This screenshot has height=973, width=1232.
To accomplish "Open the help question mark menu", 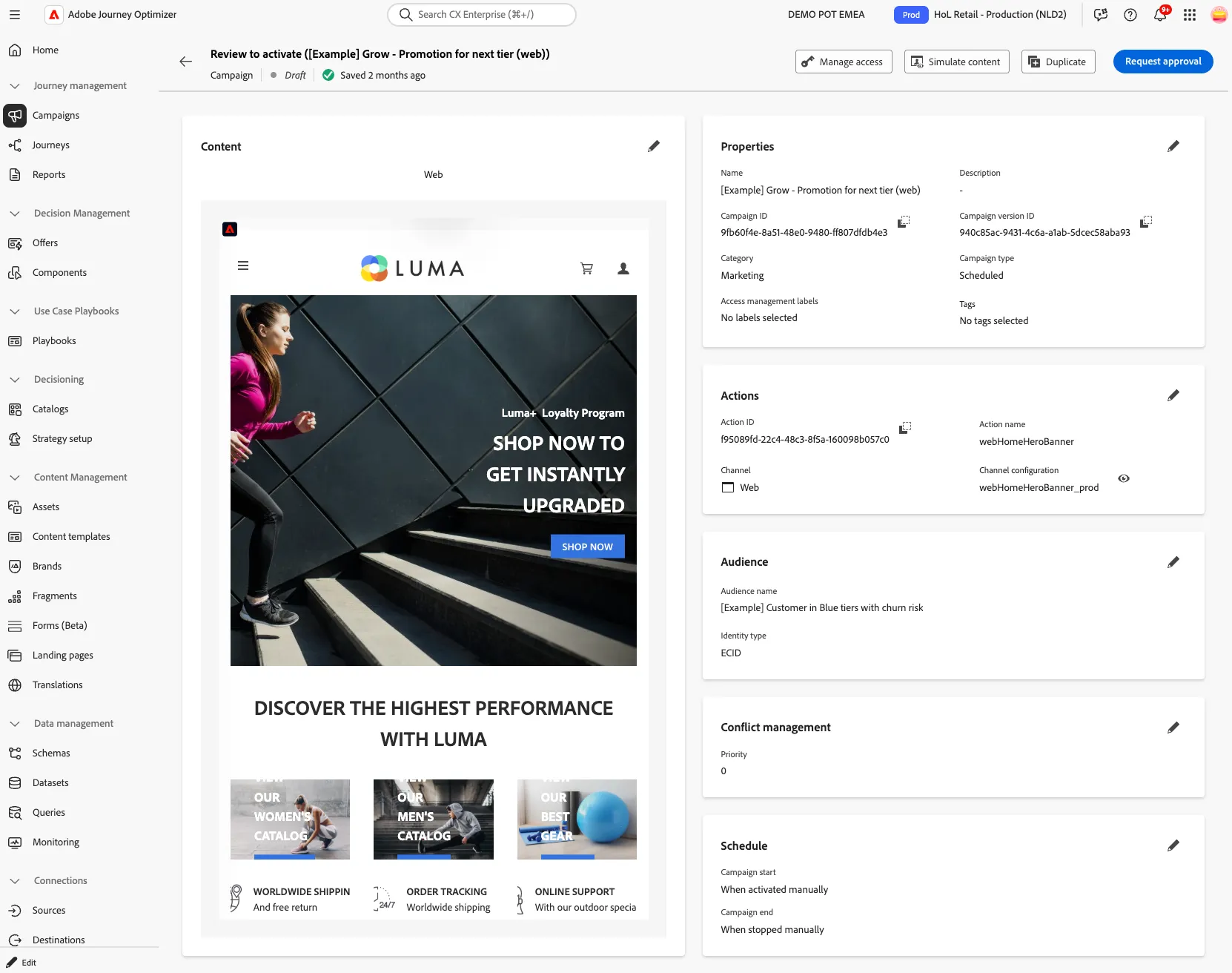I will point(1130,15).
